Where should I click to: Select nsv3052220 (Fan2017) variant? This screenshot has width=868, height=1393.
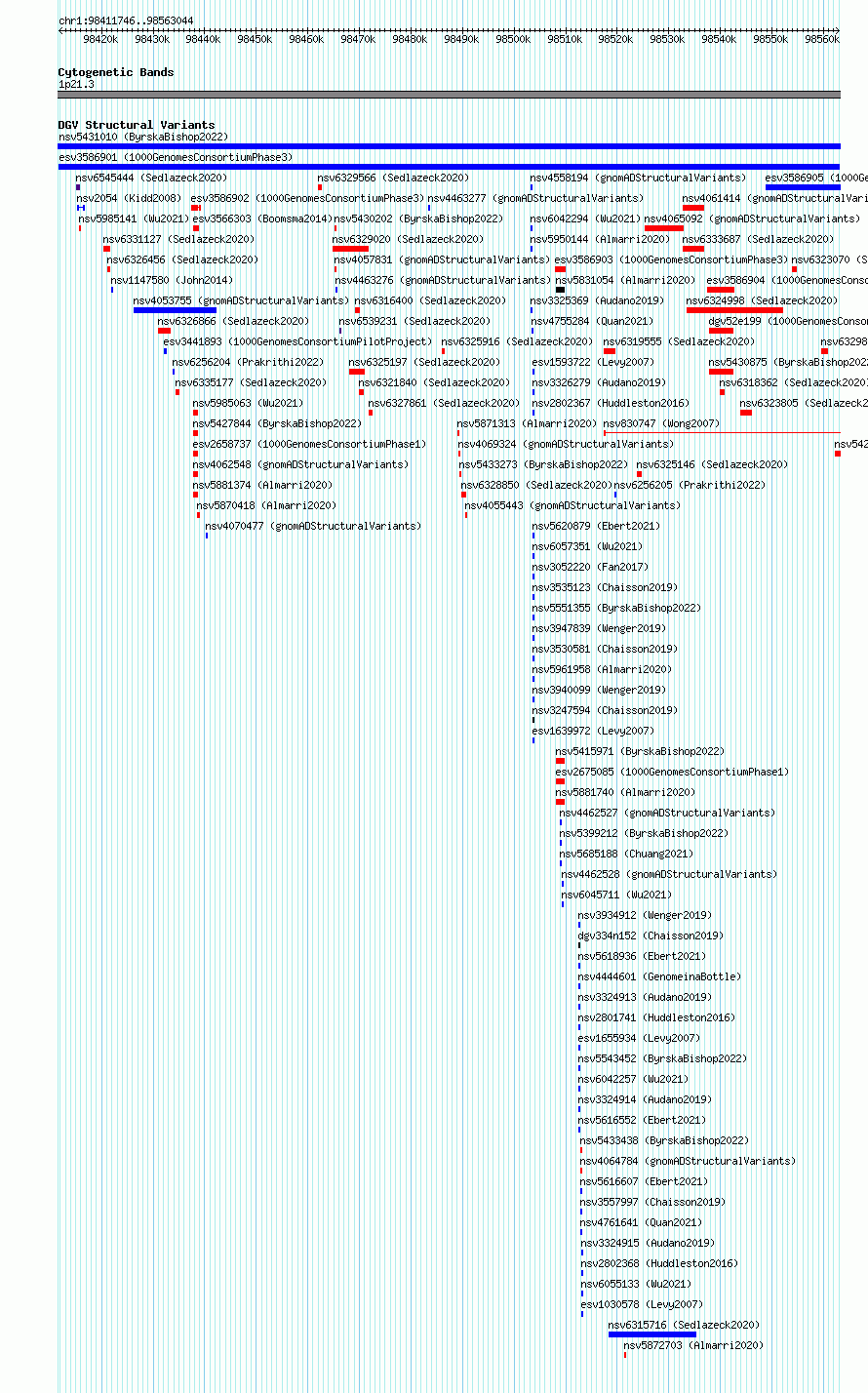click(589, 568)
